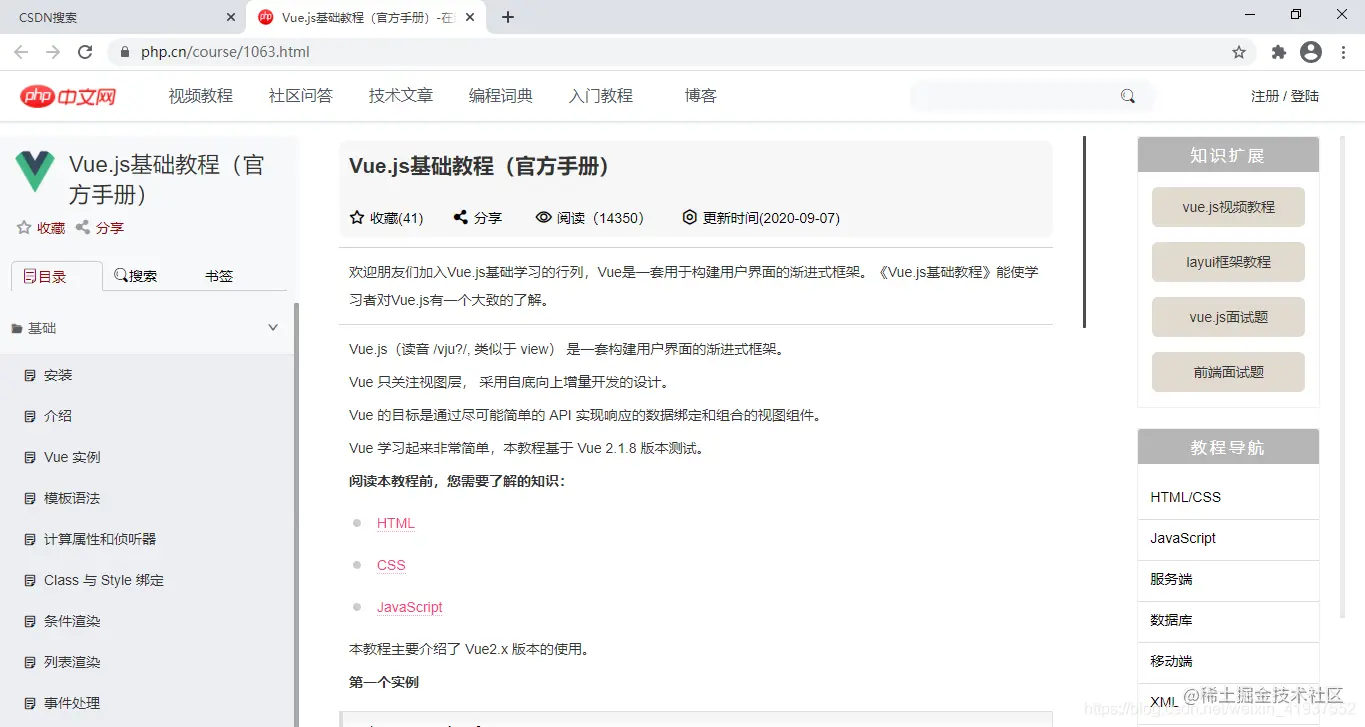Open the 目录 tab in sidebar

pyautogui.click(x=56, y=276)
